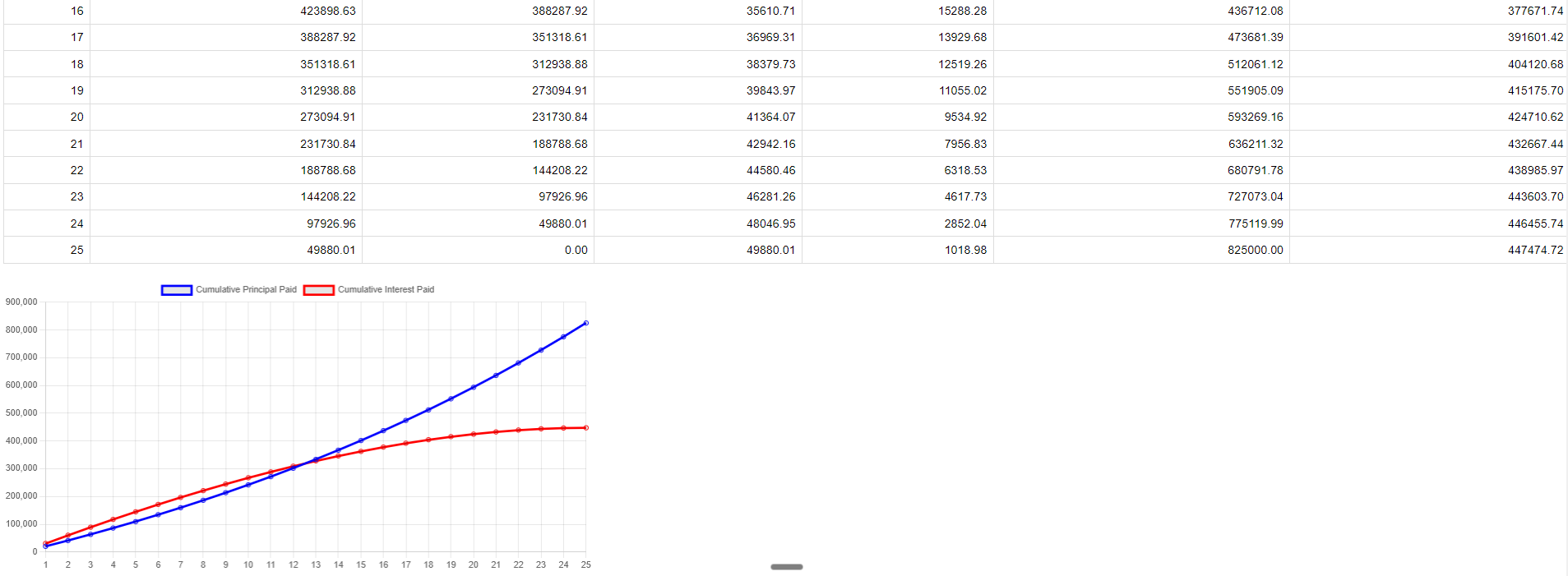The image size is (1568, 576).
Task: Click the cell with value 12519.26
Action: 963,64
